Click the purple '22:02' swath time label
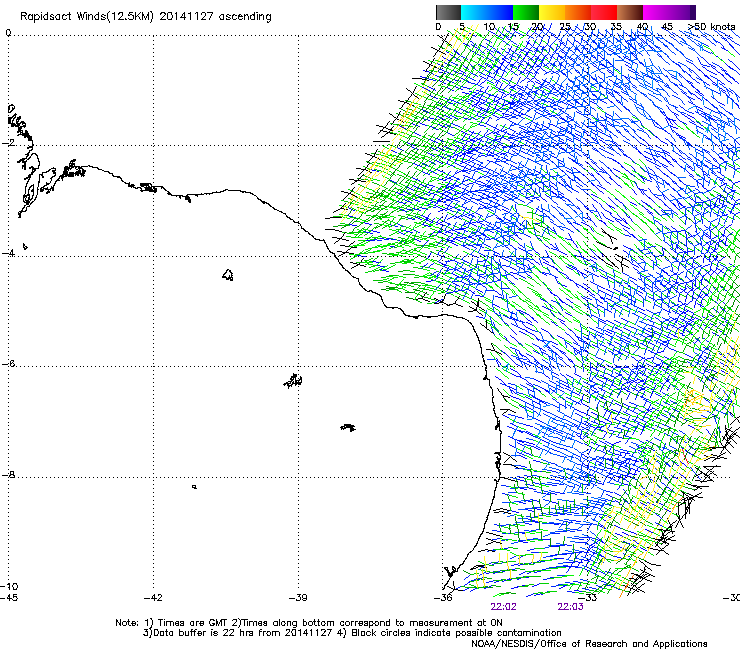This screenshot has height=650, width=740. pyautogui.click(x=504, y=607)
